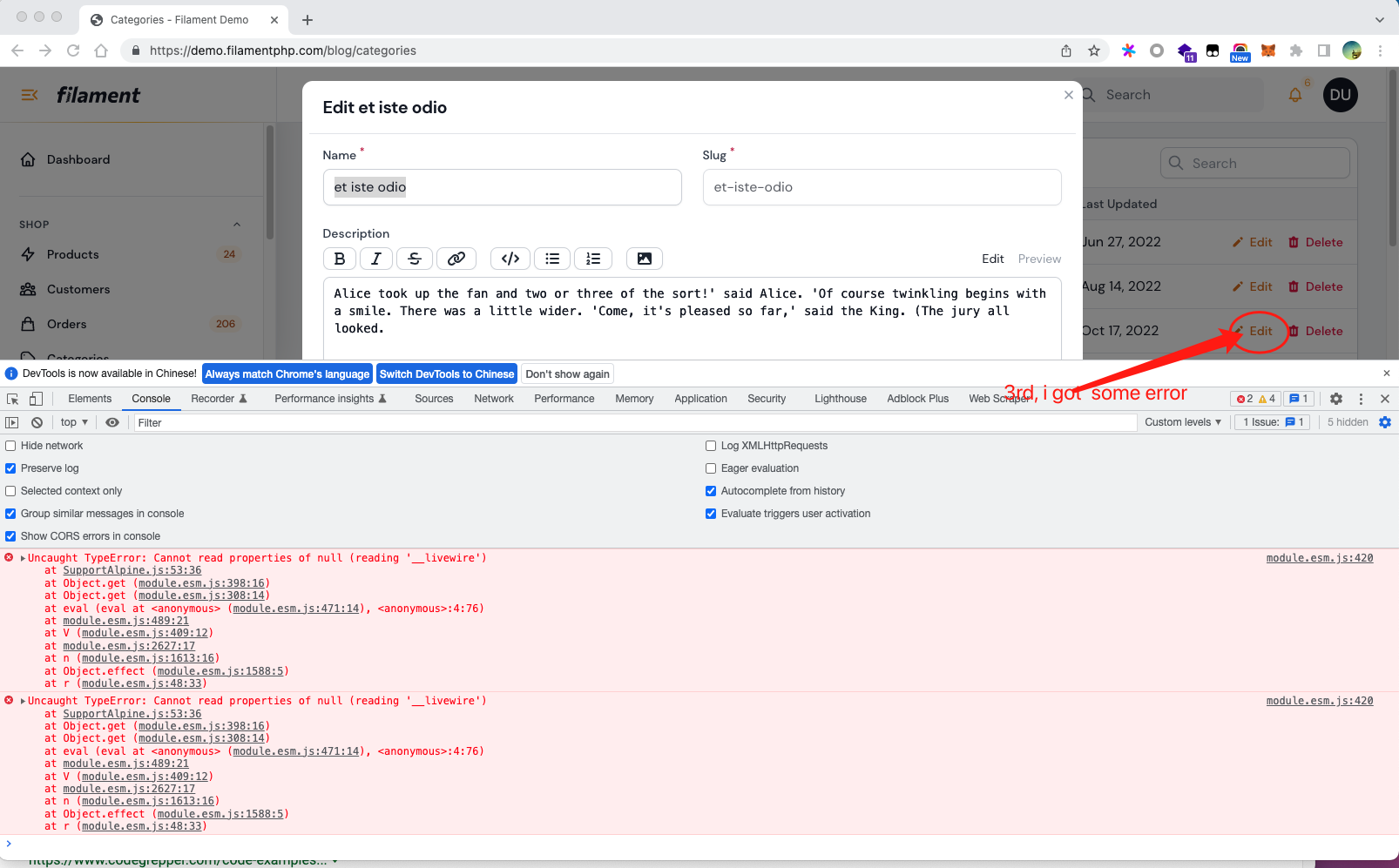The image size is (1399, 868).
Task: Open the Custom levels dropdown
Action: point(1182,422)
